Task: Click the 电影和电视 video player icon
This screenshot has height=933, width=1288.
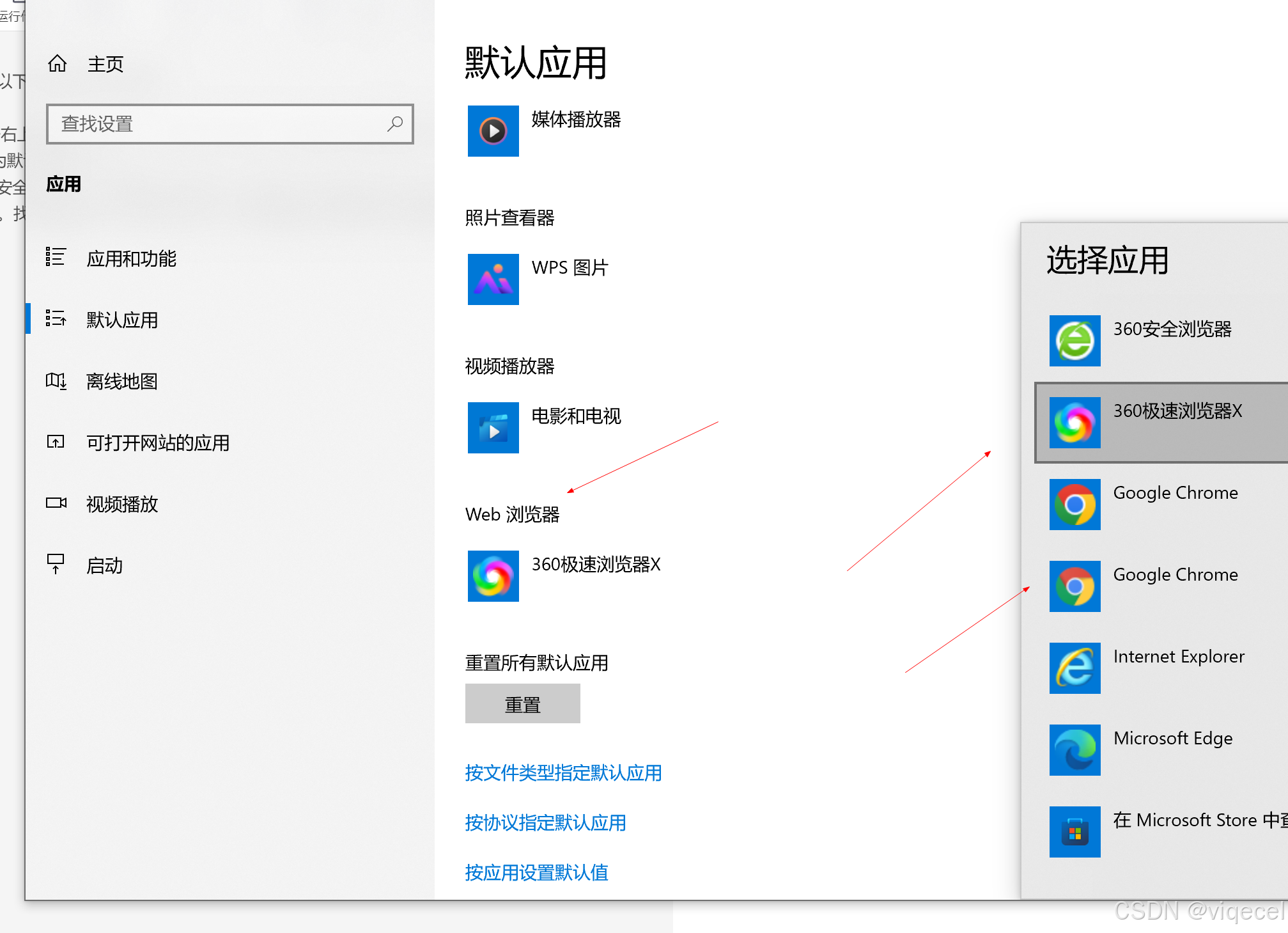Action: click(493, 428)
